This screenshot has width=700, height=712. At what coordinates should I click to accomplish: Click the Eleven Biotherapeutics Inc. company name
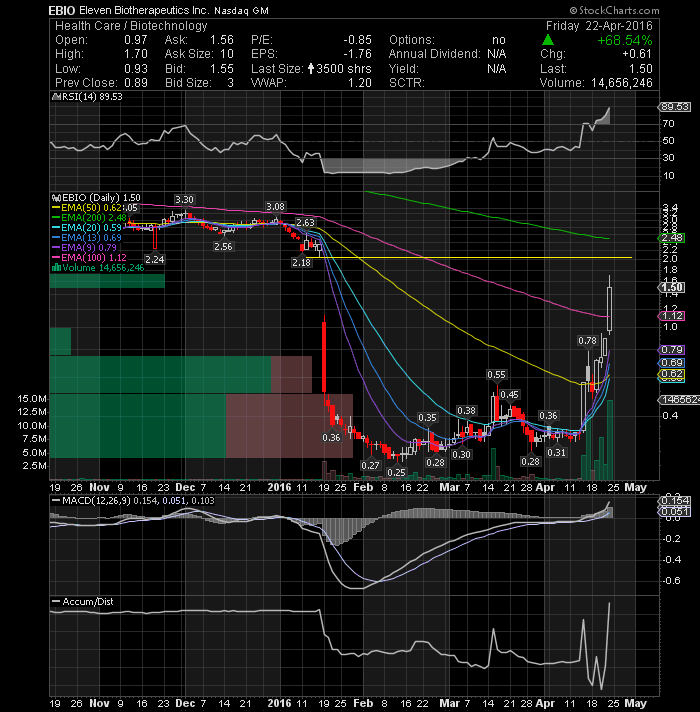click(x=144, y=10)
